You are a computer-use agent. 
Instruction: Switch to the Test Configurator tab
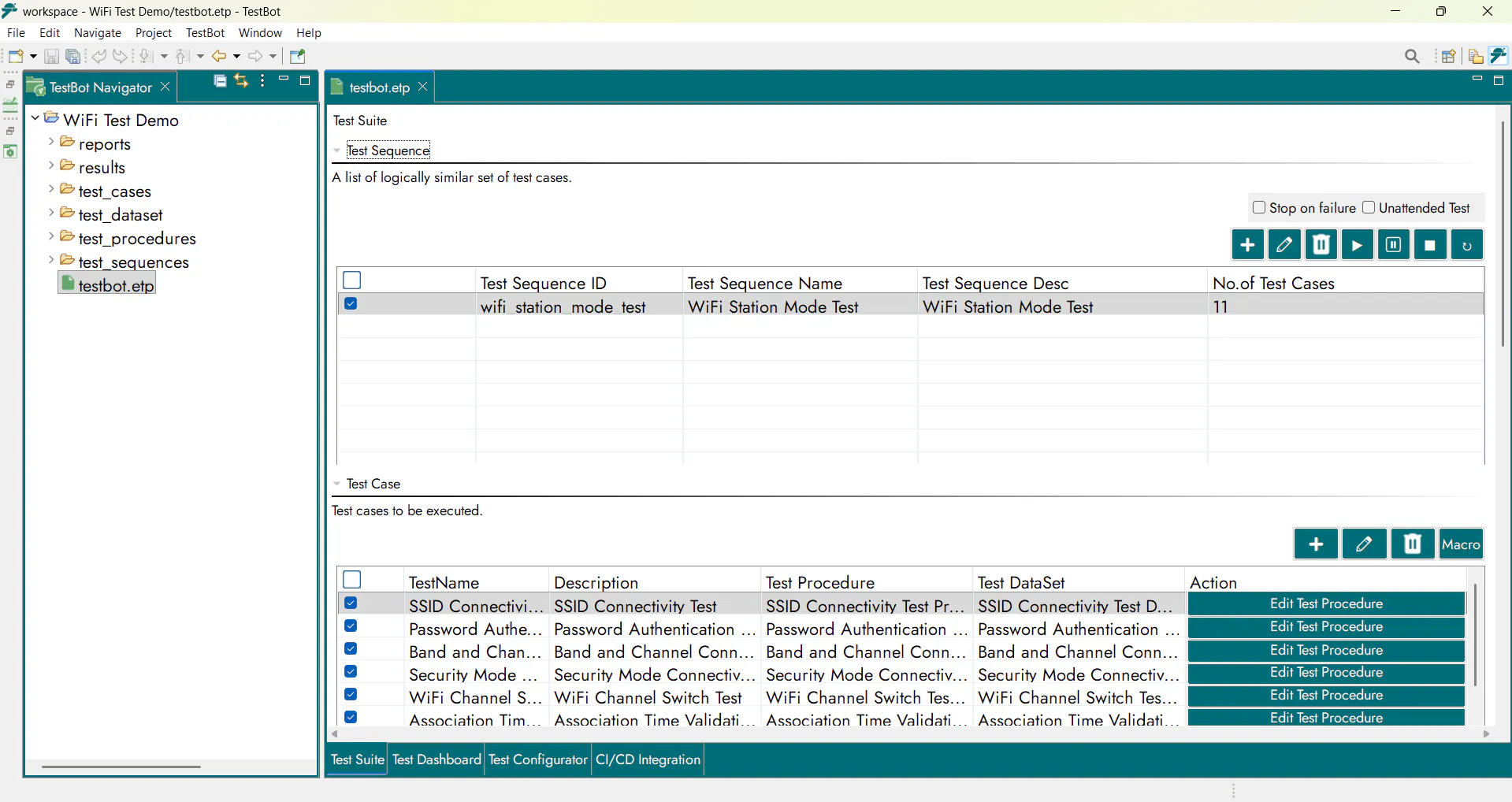tap(538, 759)
